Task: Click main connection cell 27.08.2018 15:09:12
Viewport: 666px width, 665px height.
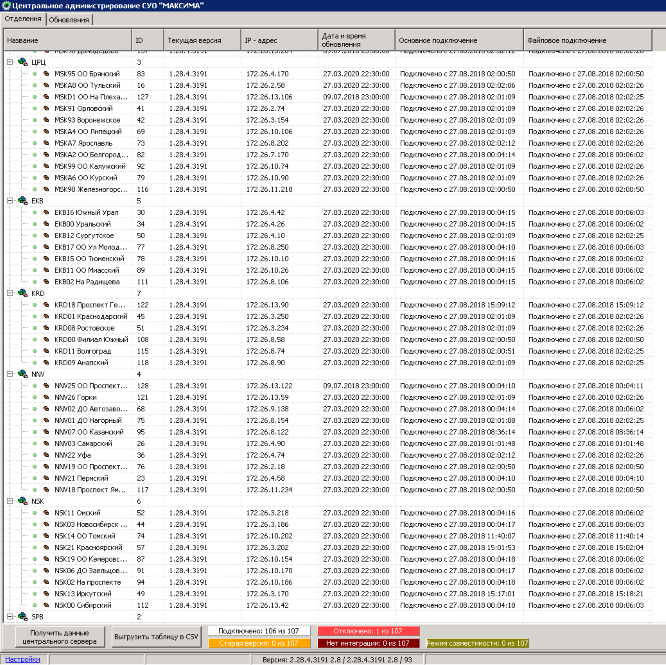Action: [457, 305]
